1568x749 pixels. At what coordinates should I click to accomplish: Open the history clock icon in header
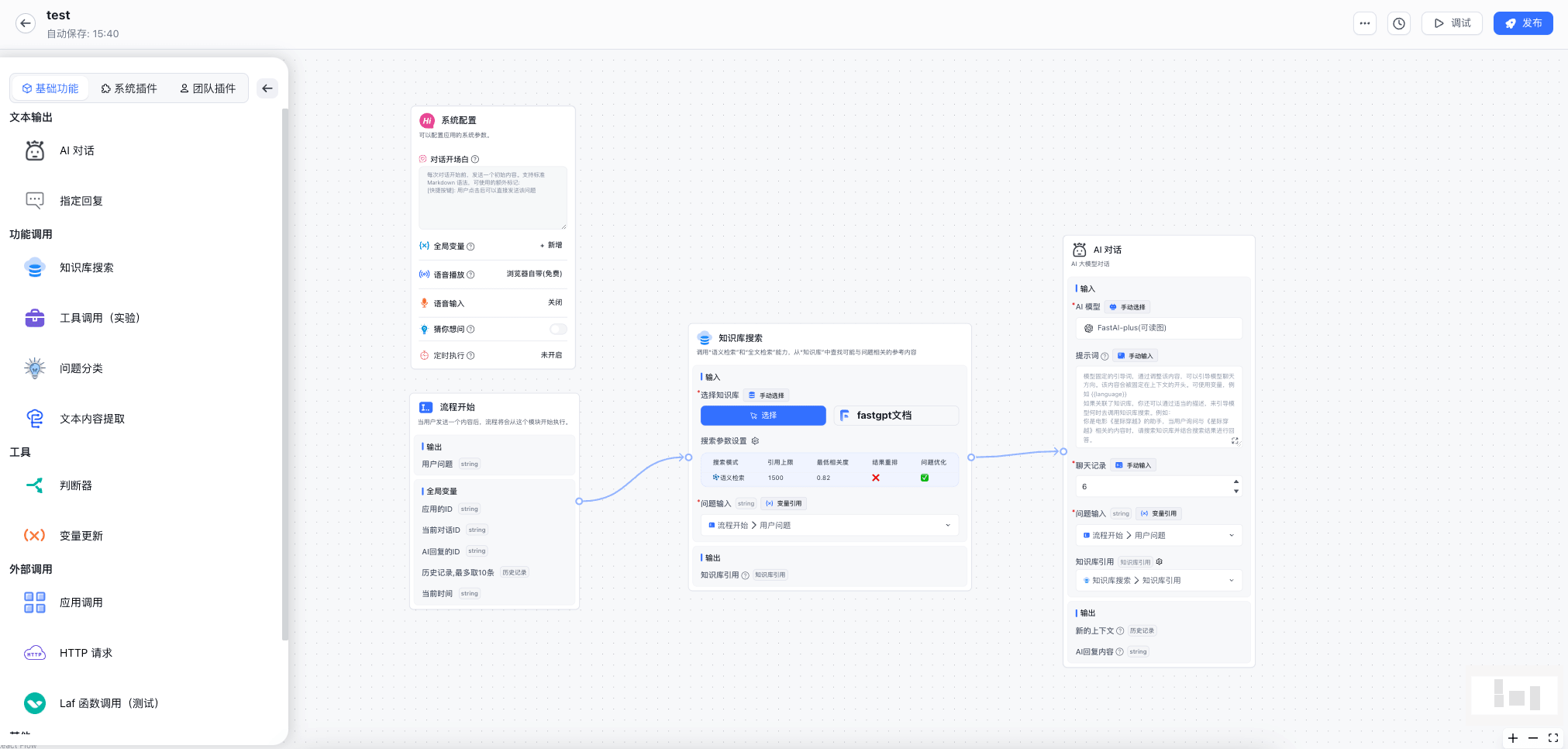1399,23
